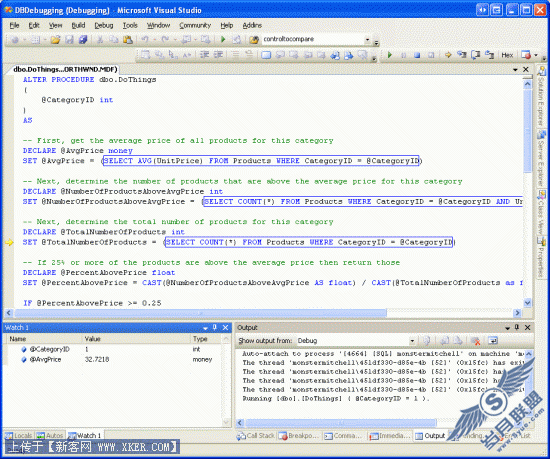
Task: Click the Clear All output icon with red X
Action: [475, 340]
